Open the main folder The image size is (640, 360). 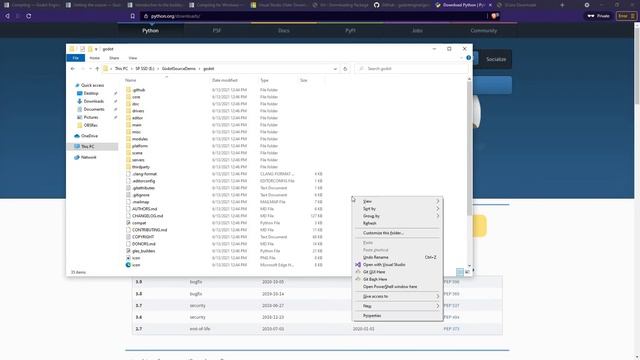click(x=137, y=124)
